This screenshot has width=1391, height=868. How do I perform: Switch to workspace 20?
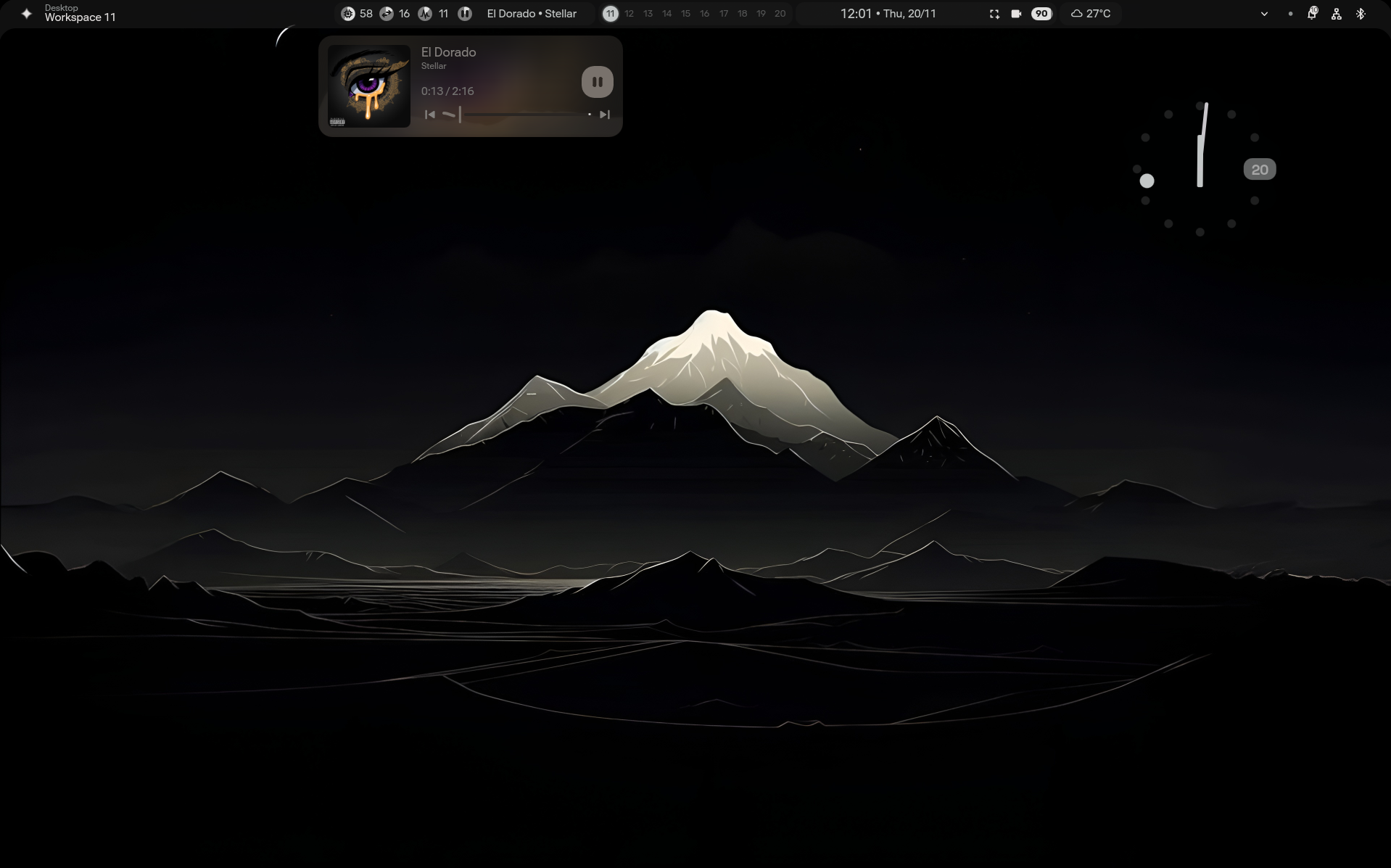click(x=780, y=13)
